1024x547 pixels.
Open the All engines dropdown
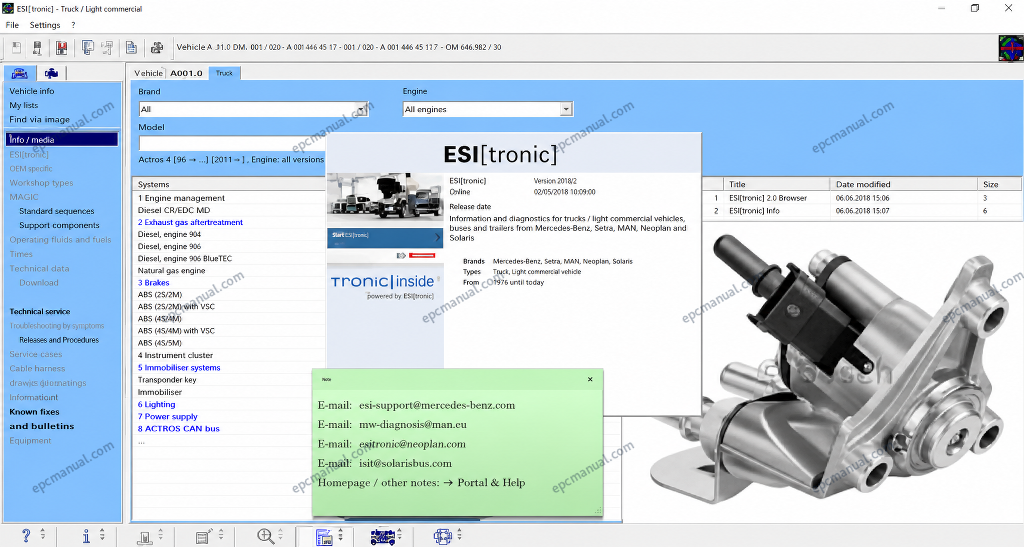pyautogui.click(x=488, y=110)
